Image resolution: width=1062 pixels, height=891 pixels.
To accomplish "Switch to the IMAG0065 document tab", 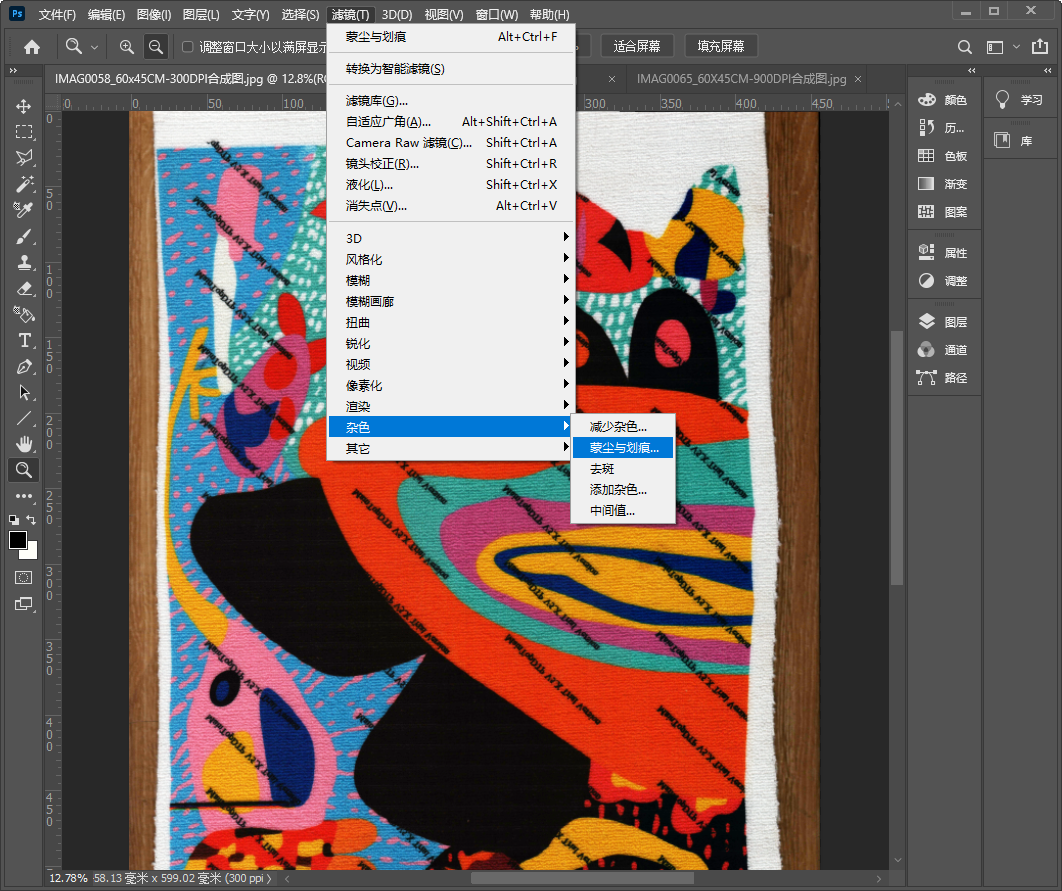I will pos(741,79).
